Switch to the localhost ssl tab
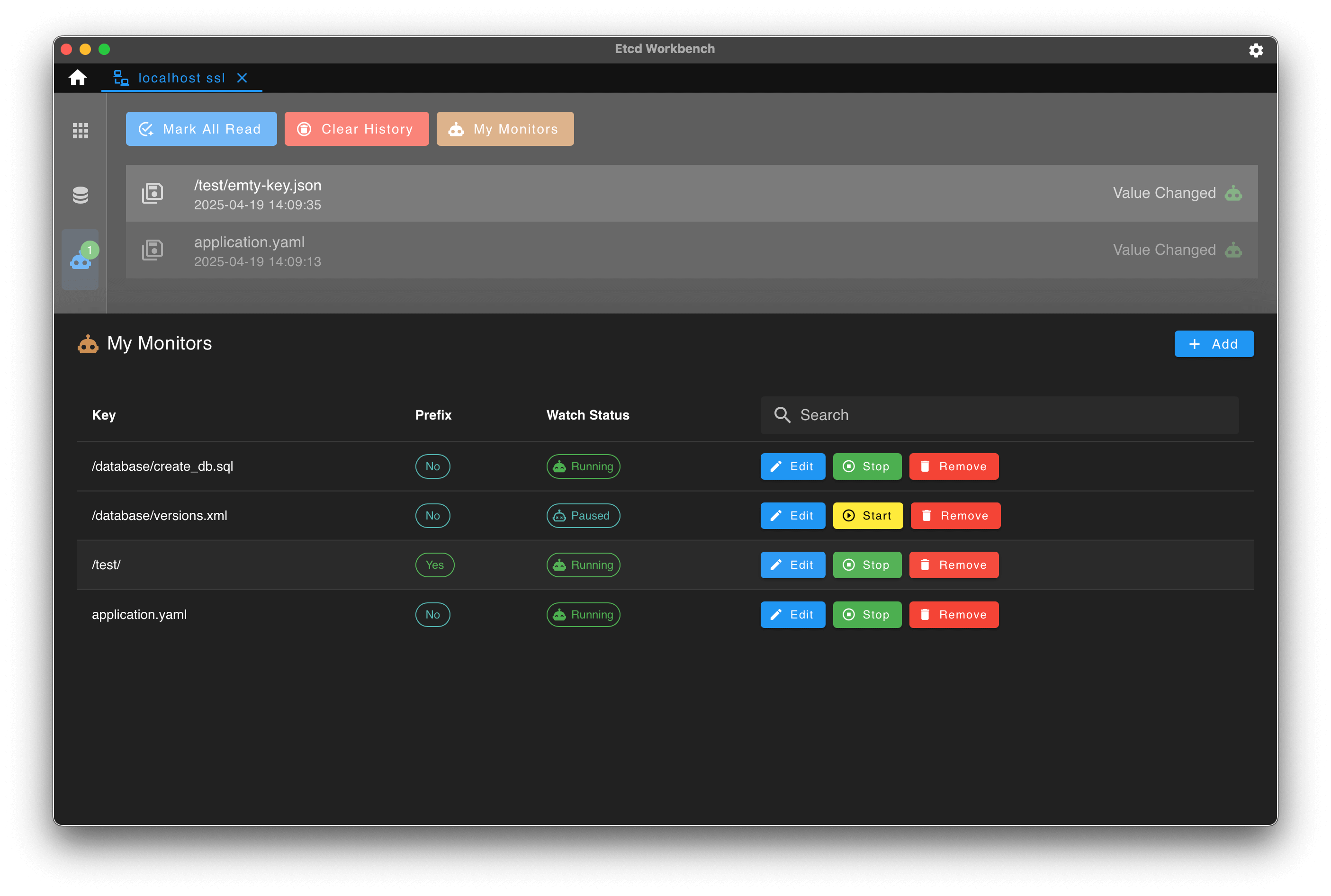The width and height of the screenshot is (1331, 896). (170, 78)
